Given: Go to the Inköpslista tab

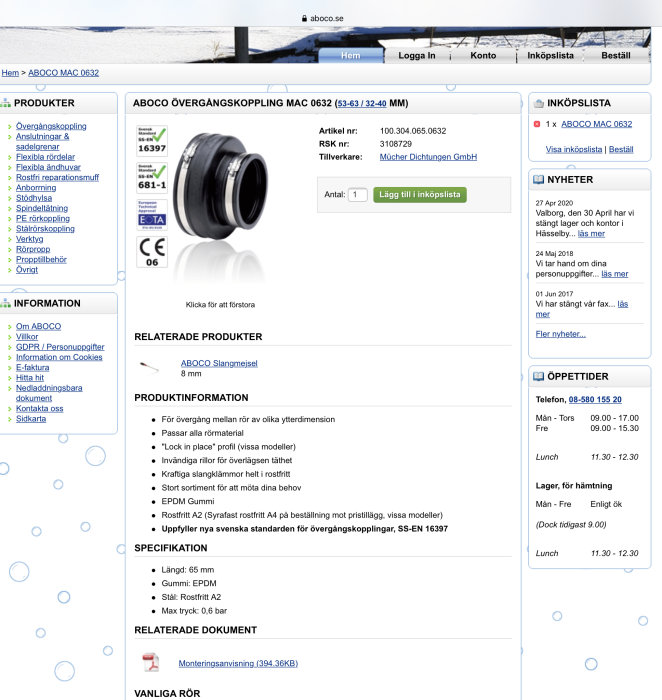Looking at the screenshot, I should (x=550, y=55).
